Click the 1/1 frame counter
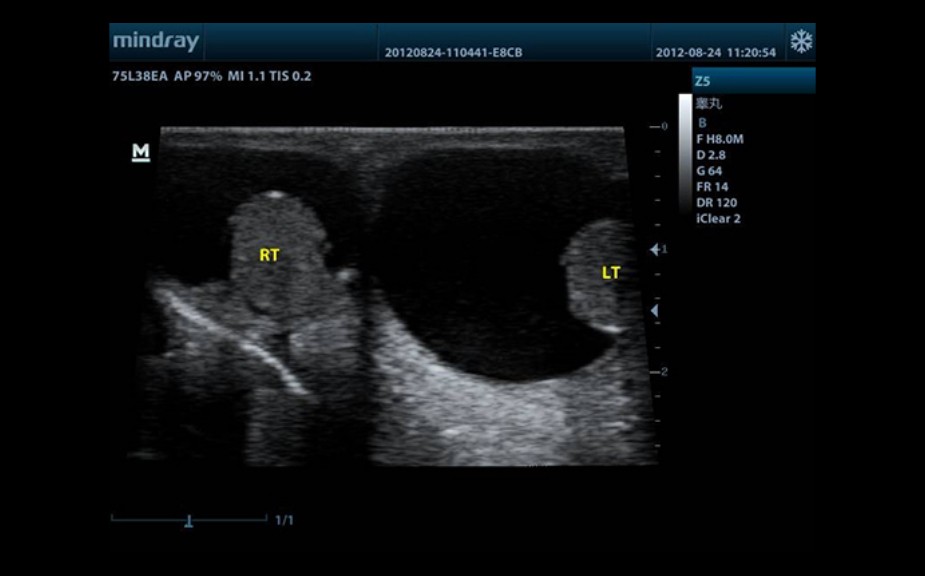Screen dimensions: 925x576 tap(284, 520)
